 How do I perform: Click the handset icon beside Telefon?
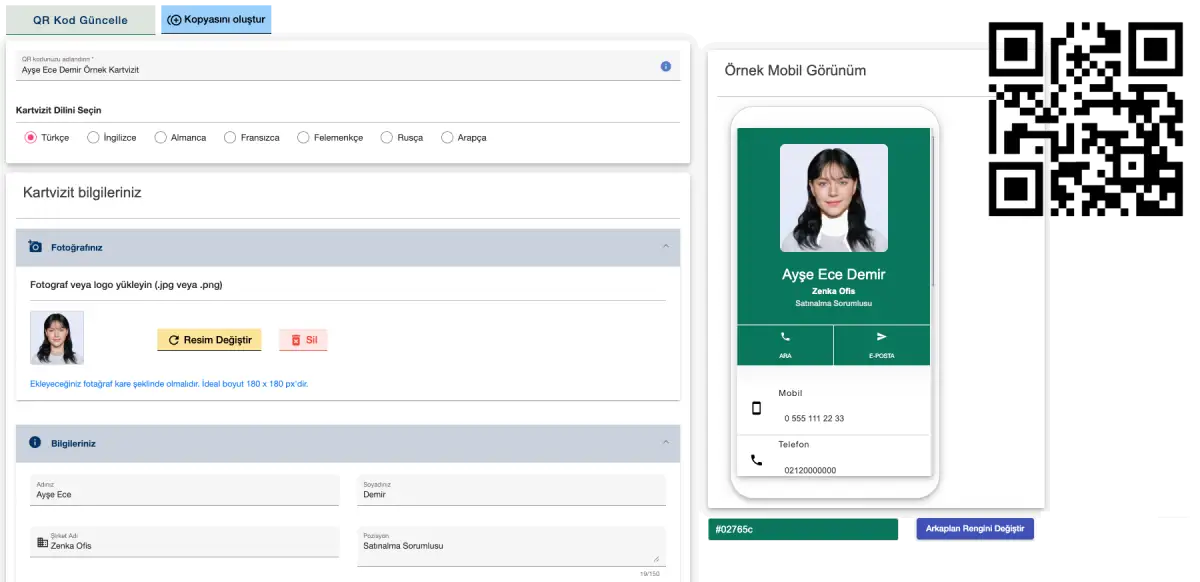pos(756,461)
